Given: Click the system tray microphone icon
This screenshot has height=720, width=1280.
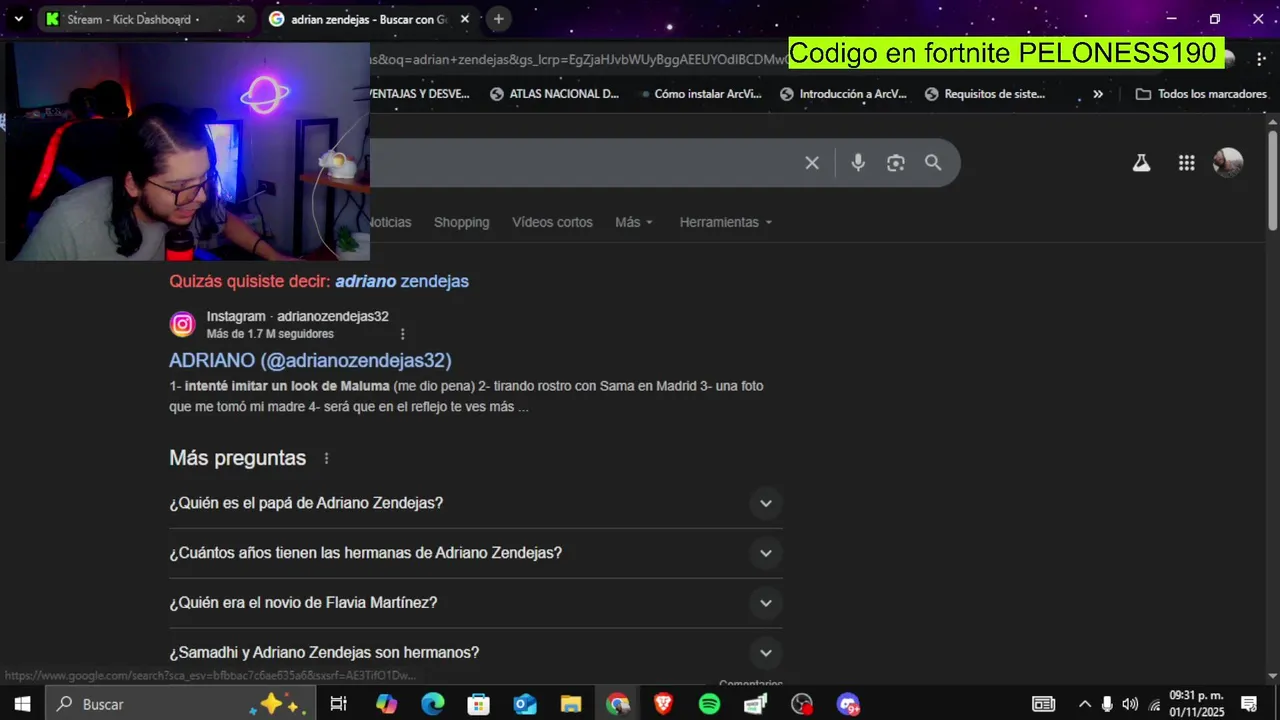Looking at the screenshot, I should coord(1107,704).
